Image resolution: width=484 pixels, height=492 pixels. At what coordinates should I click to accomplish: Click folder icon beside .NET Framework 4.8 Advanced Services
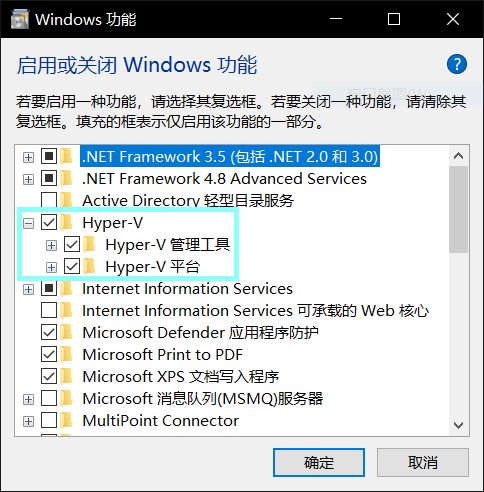pos(67,178)
